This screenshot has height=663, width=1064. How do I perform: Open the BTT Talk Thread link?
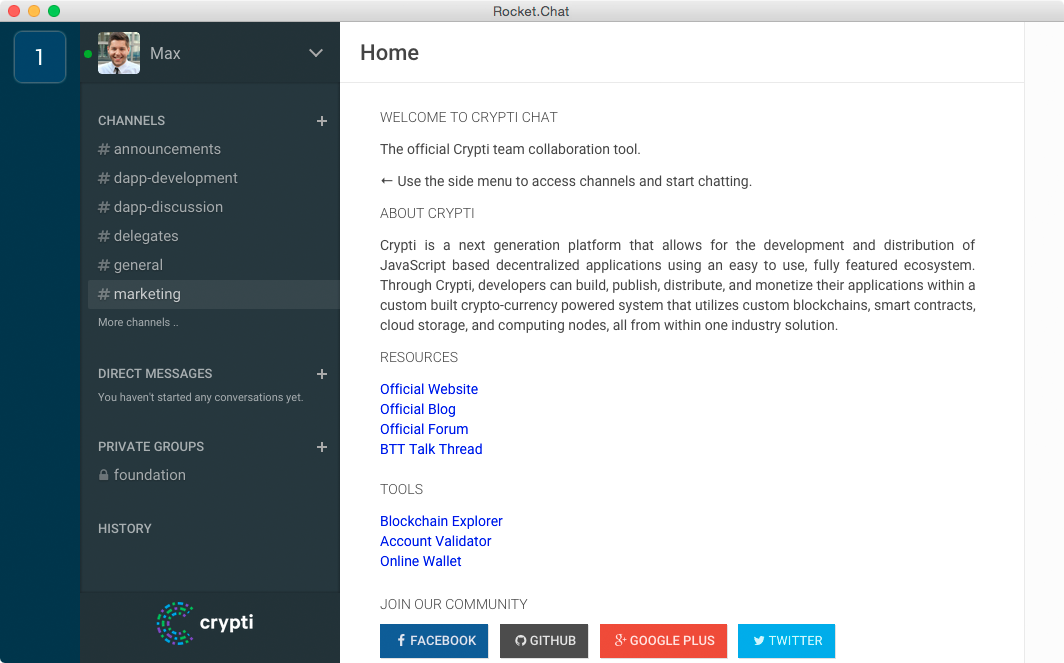pyautogui.click(x=431, y=449)
